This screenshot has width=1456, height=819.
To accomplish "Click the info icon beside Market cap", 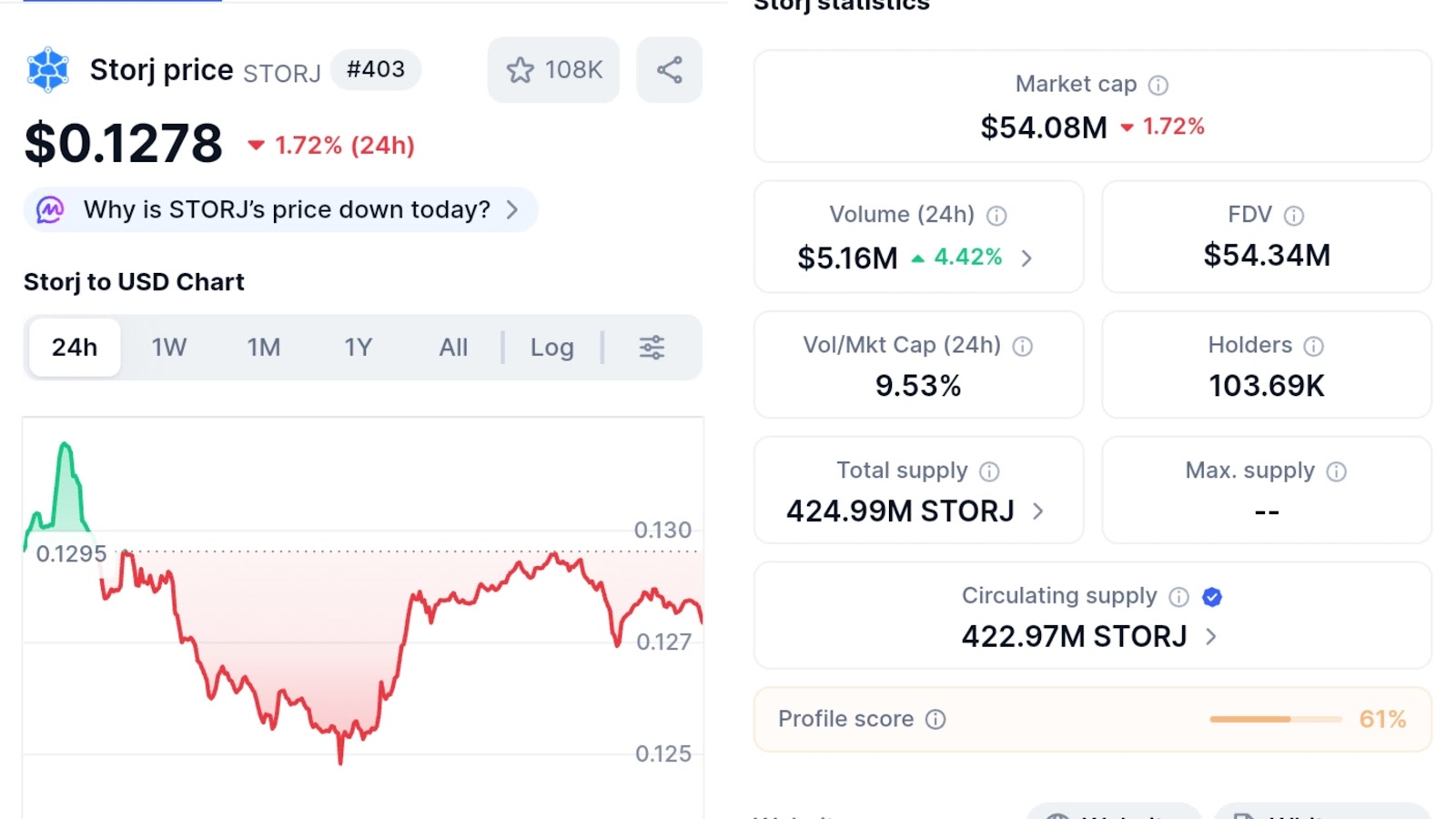I will click(x=1158, y=86).
